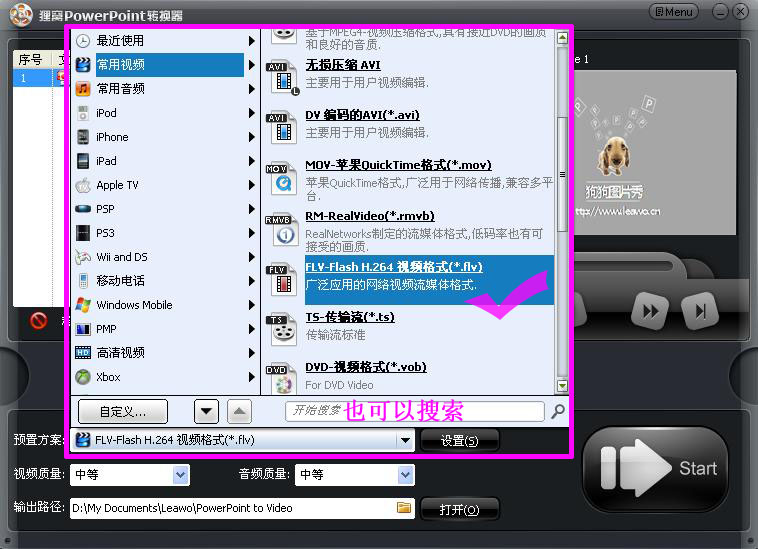Choose RM-RealVideo(*.rmvb) format
The height and width of the screenshot is (549, 758).
(x=370, y=216)
